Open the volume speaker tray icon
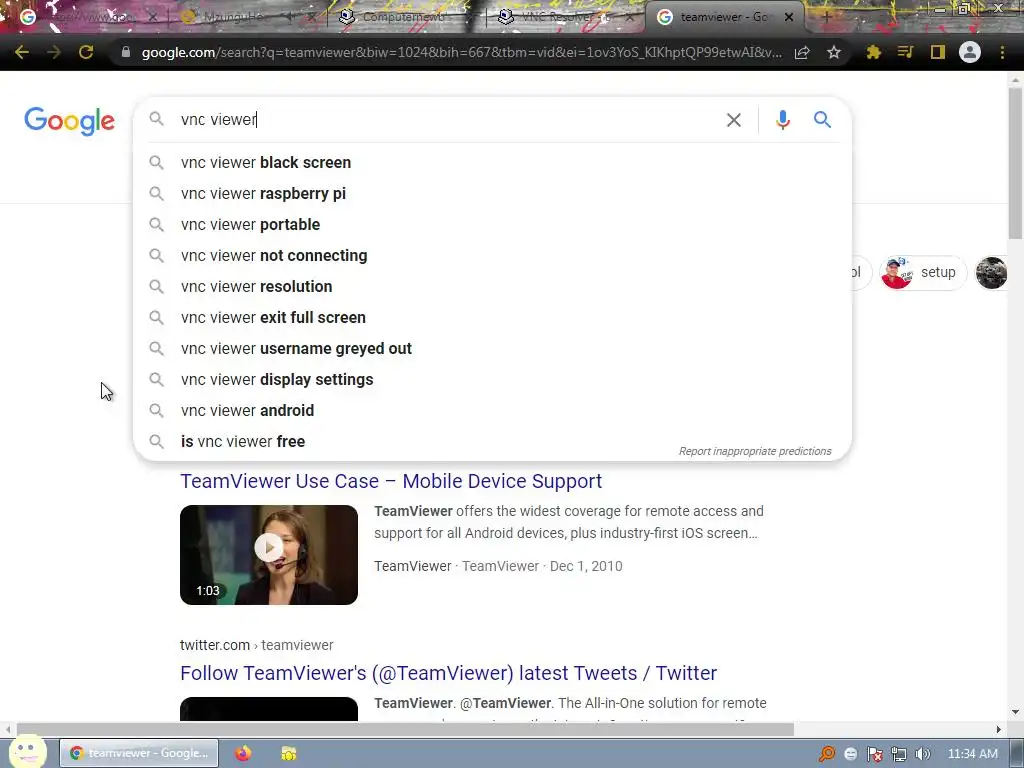The width and height of the screenshot is (1024, 768). 922,754
